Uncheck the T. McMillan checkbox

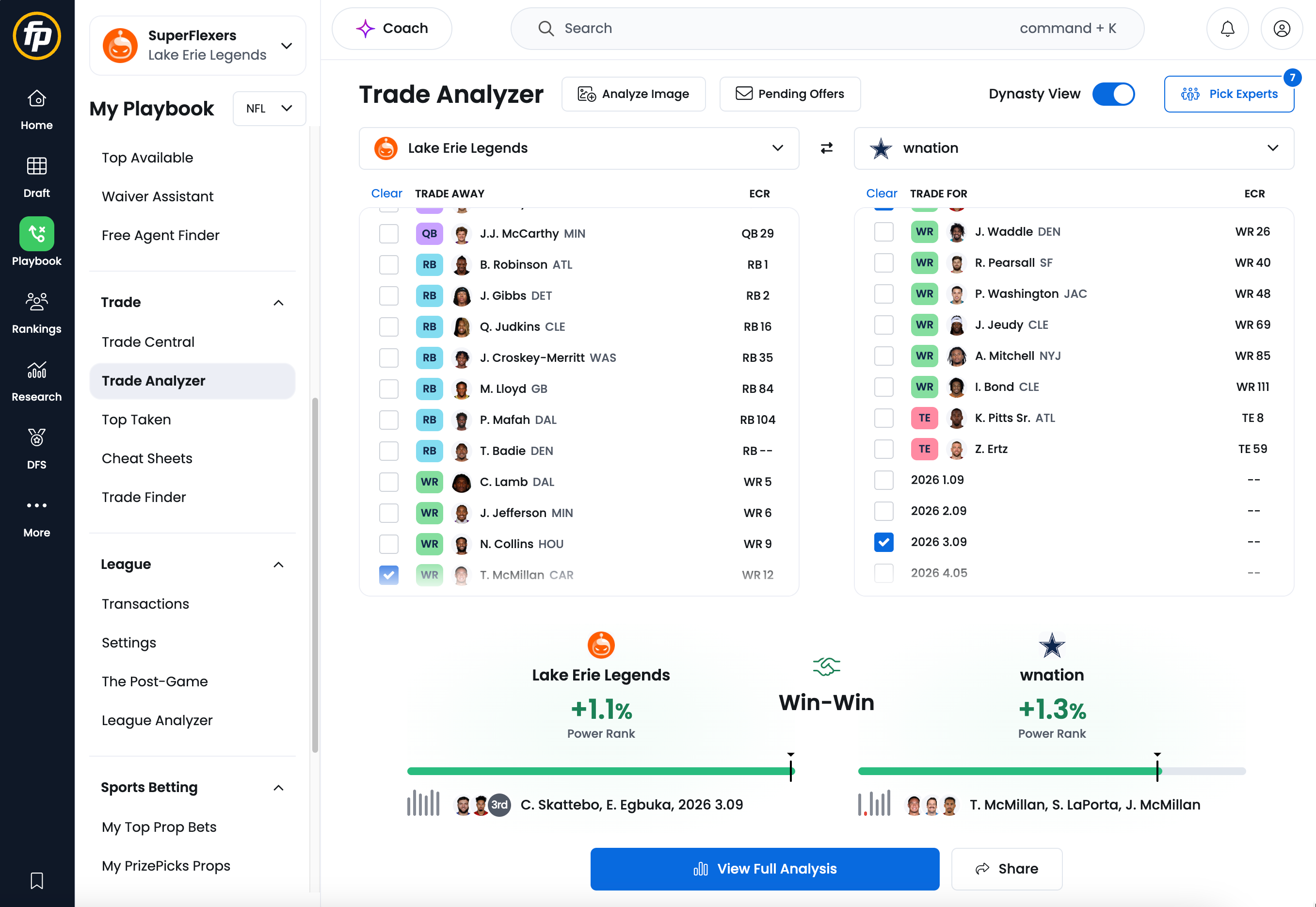[388, 575]
